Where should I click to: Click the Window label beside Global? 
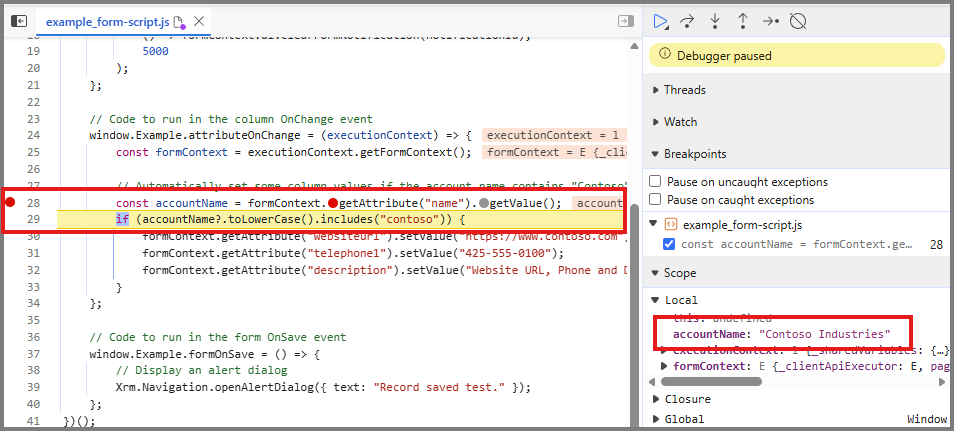pyautogui.click(x=927, y=419)
